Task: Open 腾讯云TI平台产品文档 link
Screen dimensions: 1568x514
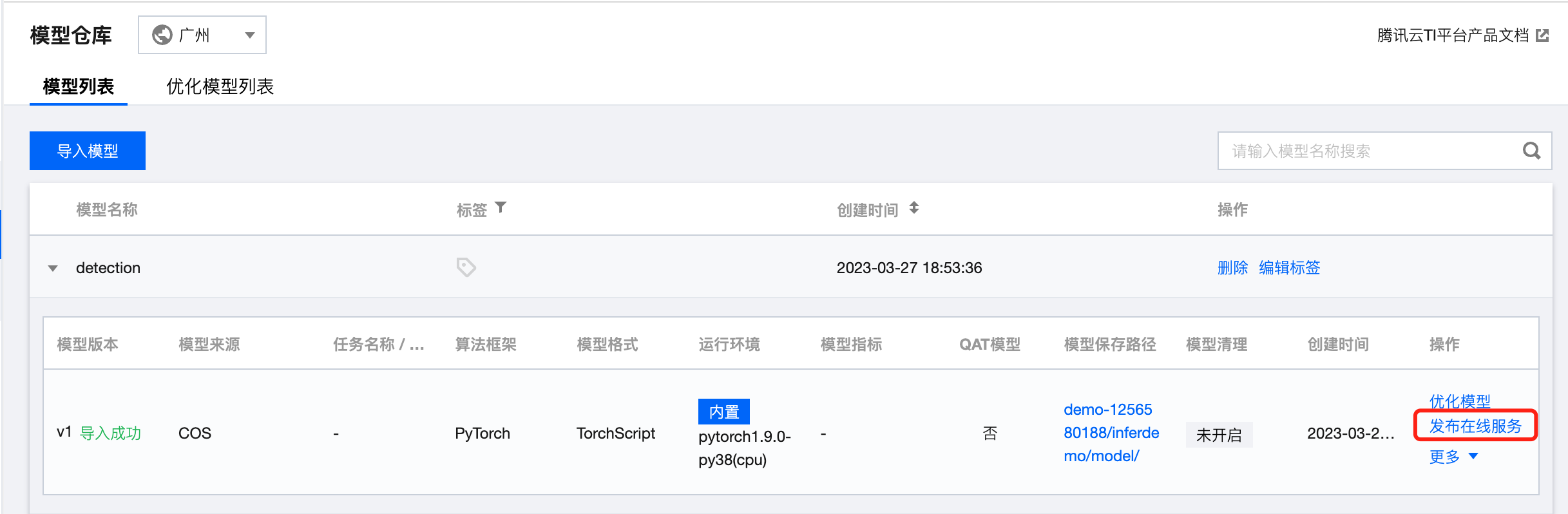Action: click(x=1453, y=35)
